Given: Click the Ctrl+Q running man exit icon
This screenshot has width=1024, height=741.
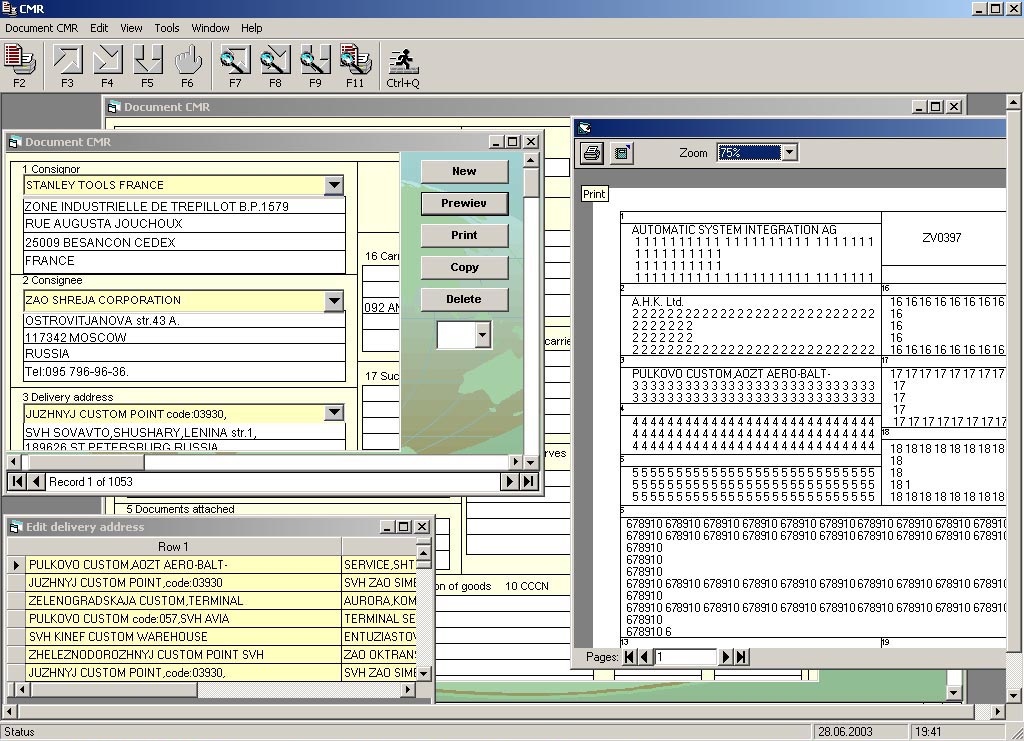Looking at the screenshot, I should [403, 60].
